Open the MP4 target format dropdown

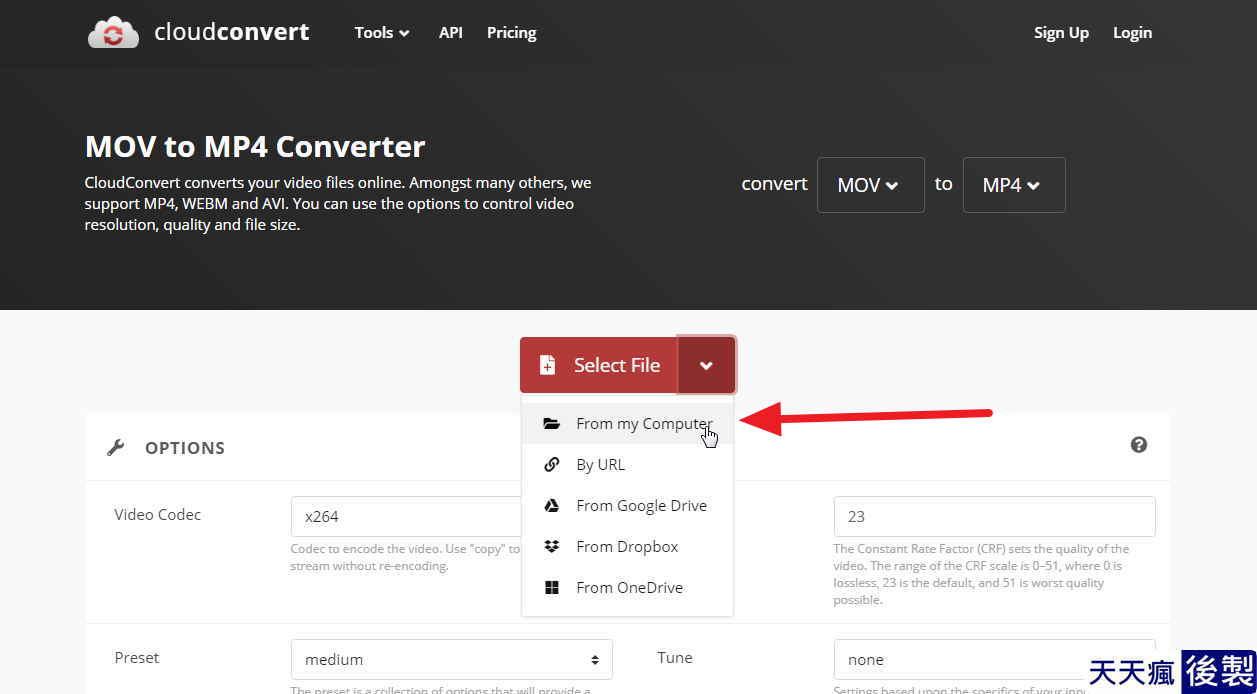(1014, 185)
